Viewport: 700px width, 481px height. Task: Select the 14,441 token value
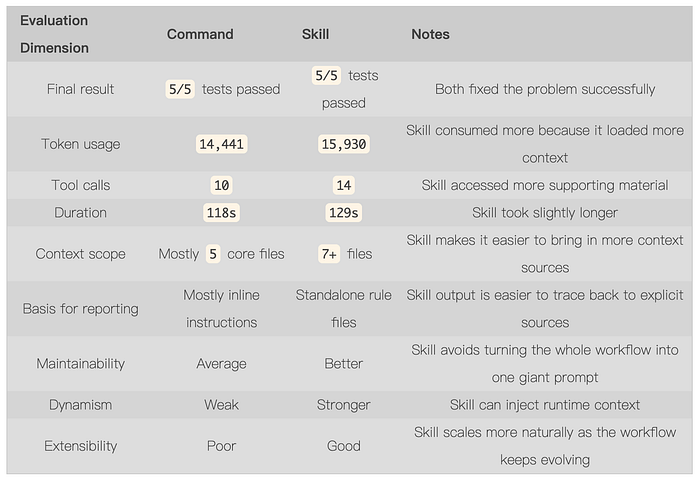(x=222, y=144)
